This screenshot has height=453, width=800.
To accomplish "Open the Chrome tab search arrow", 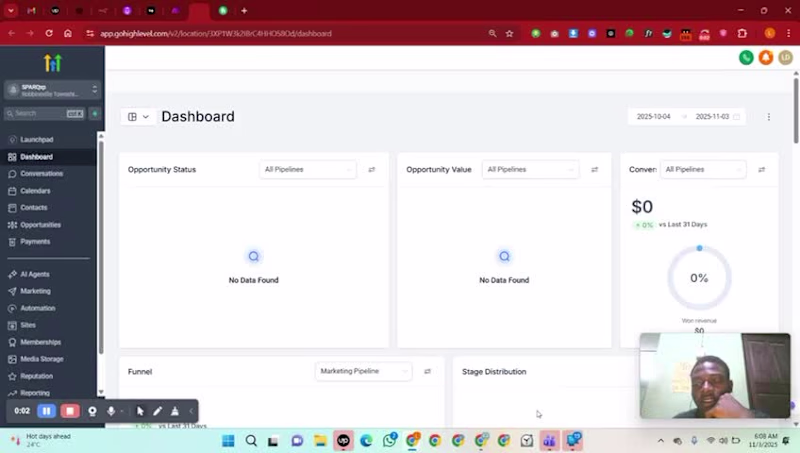I will pyautogui.click(x=11, y=11).
